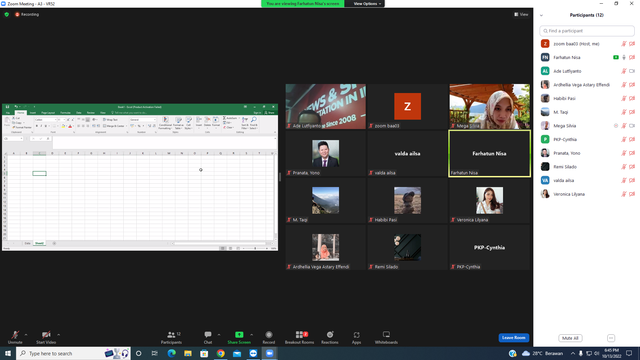This screenshot has width=640, height=360.
Task: Open File Explorer from the taskbar
Action: [x=188, y=353]
